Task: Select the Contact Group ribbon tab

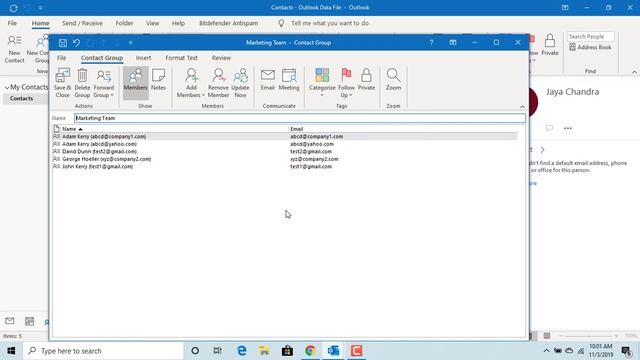Action: 102,58
